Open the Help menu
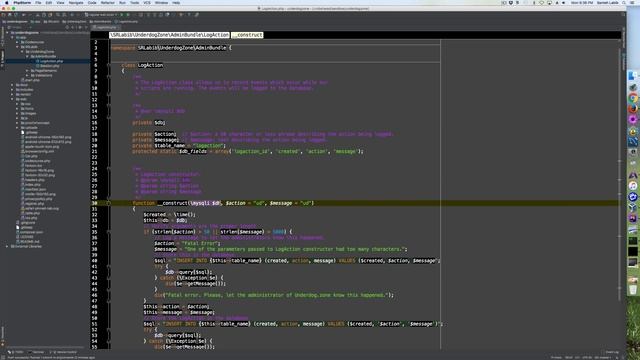 176,2
